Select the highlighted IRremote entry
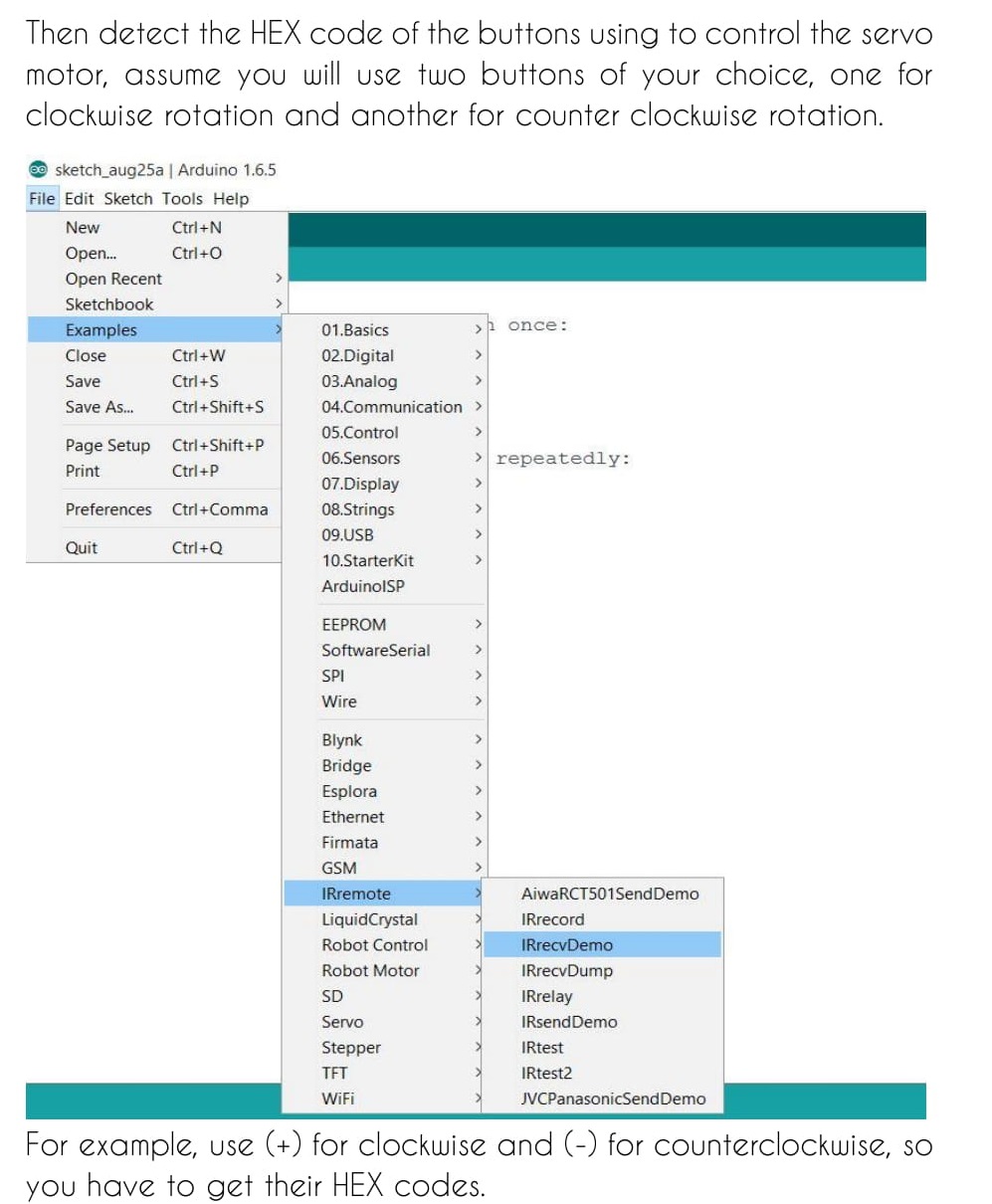This screenshot has height=1204, width=992. [385, 895]
